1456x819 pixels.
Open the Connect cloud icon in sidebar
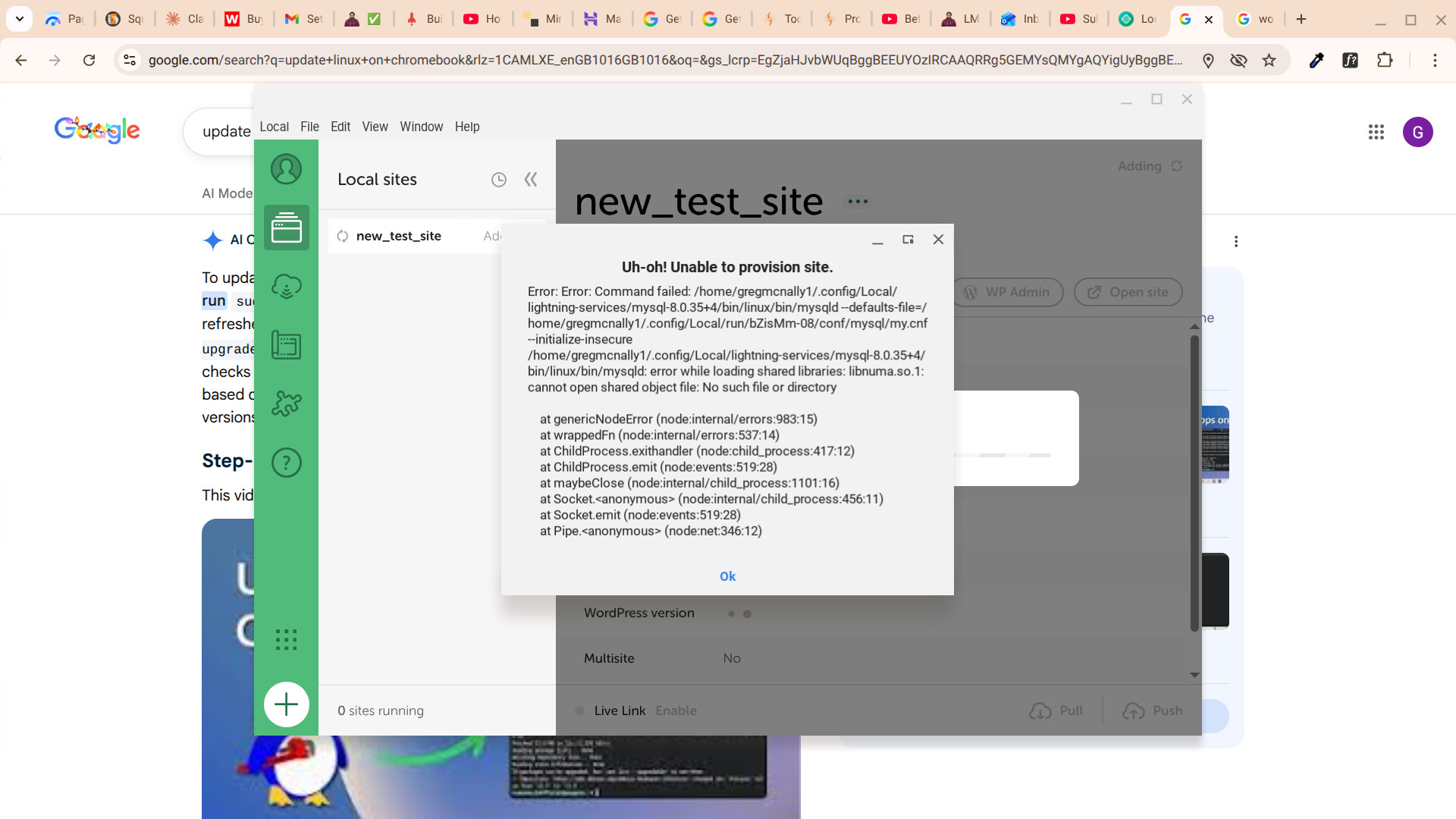[286, 287]
